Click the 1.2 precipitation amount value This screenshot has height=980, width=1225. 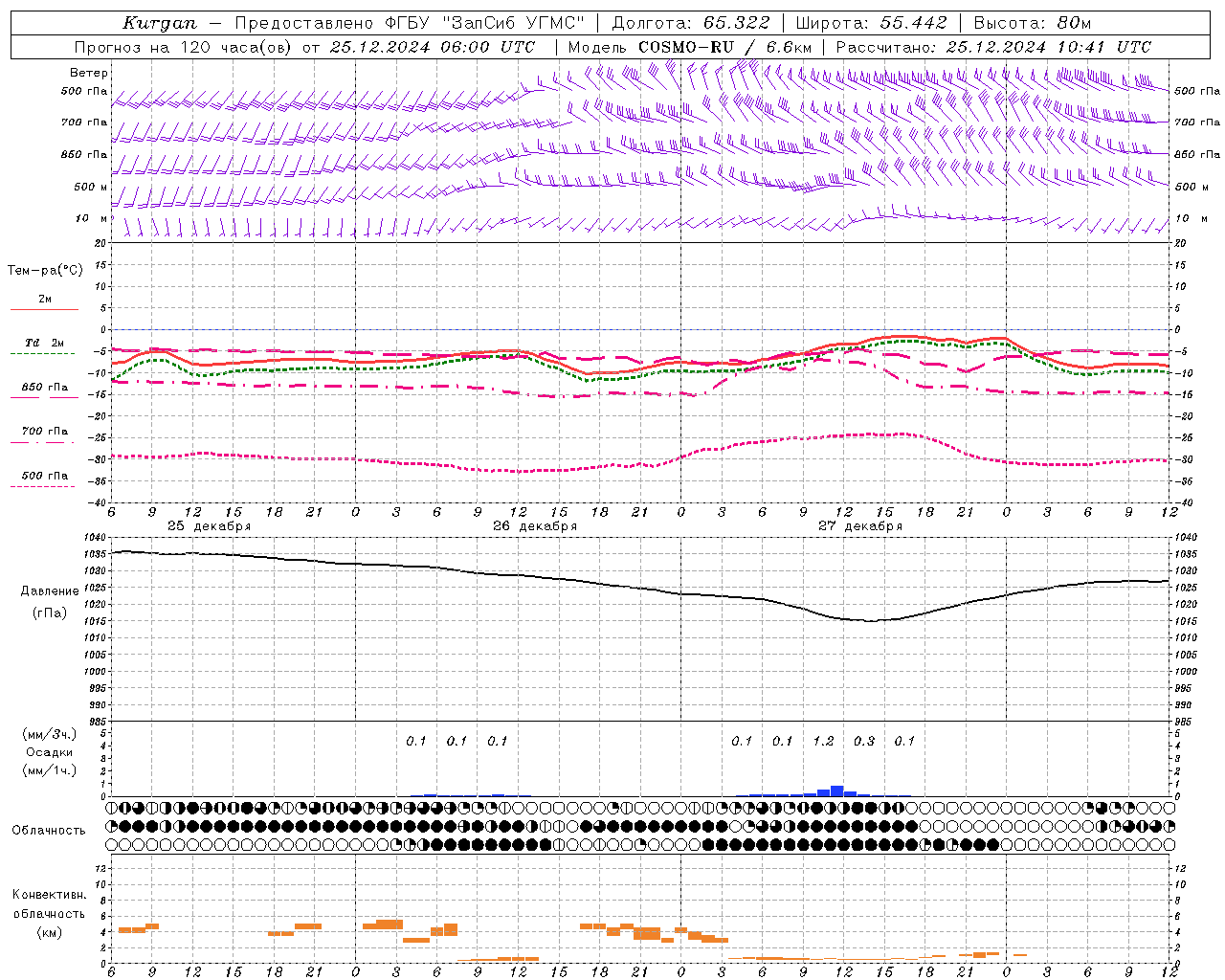(823, 741)
